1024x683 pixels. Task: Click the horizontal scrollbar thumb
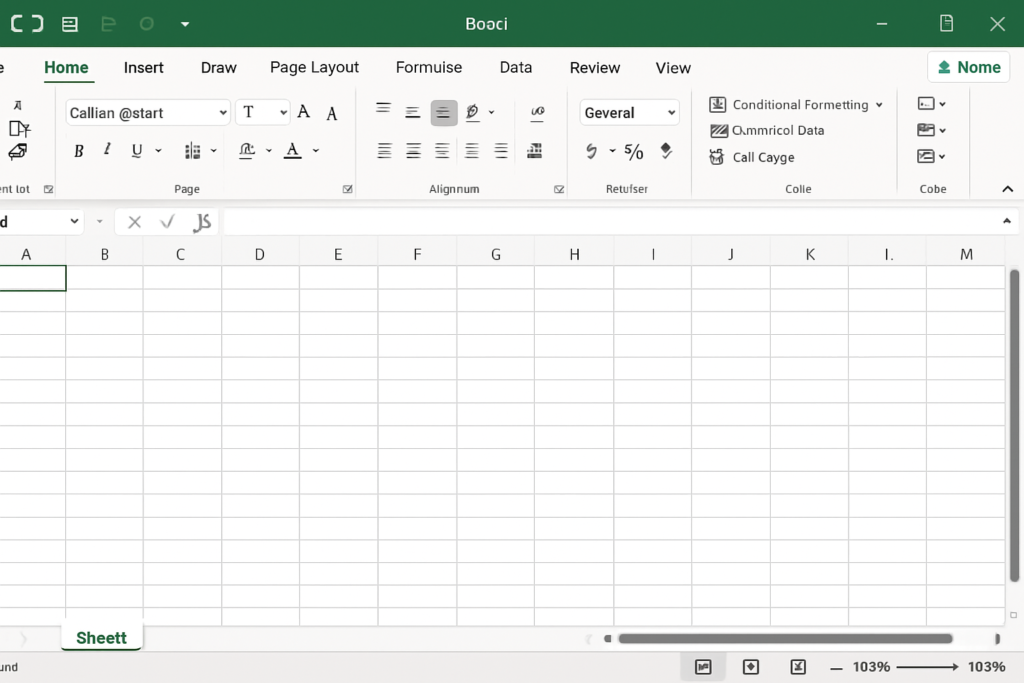[x=785, y=639]
